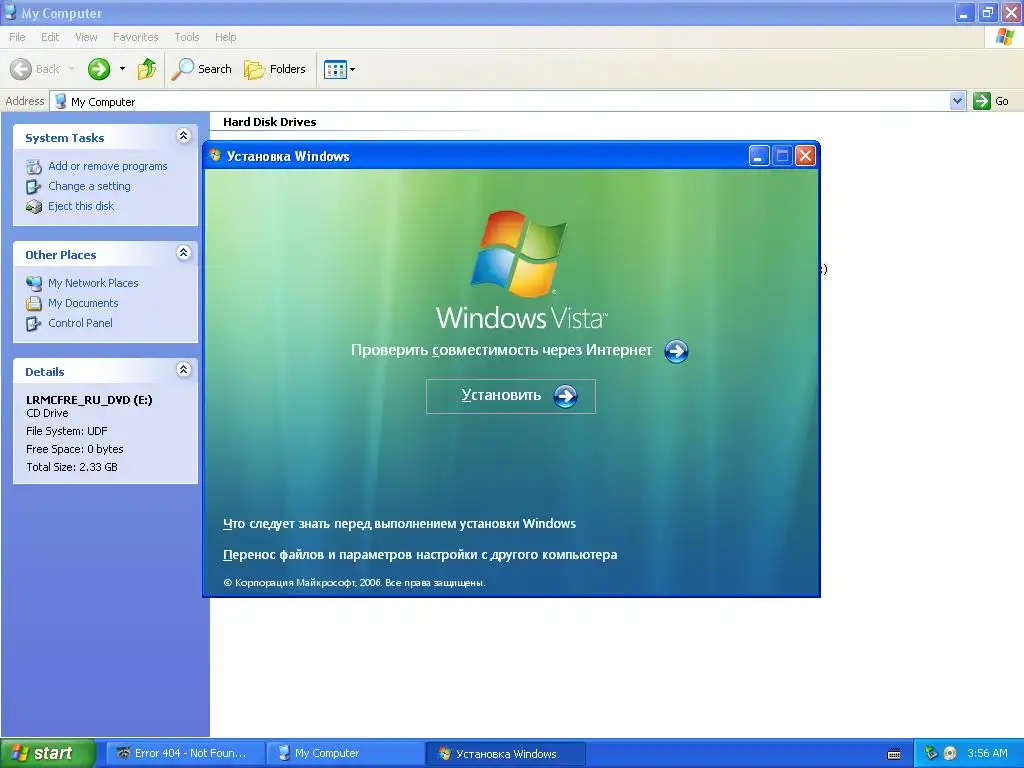Open My Documents link
The image size is (1024, 768).
click(83, 303)
